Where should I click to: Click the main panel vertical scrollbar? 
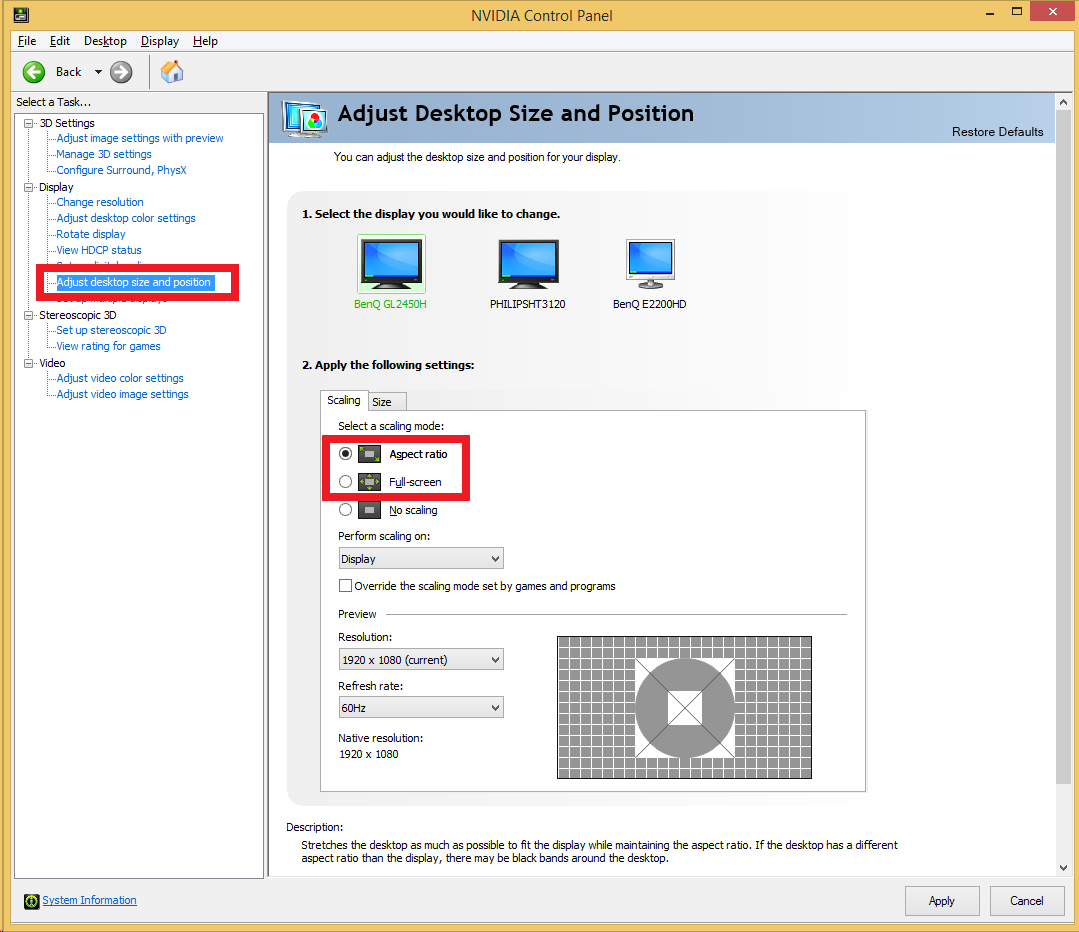click(x=1063, y=447)
